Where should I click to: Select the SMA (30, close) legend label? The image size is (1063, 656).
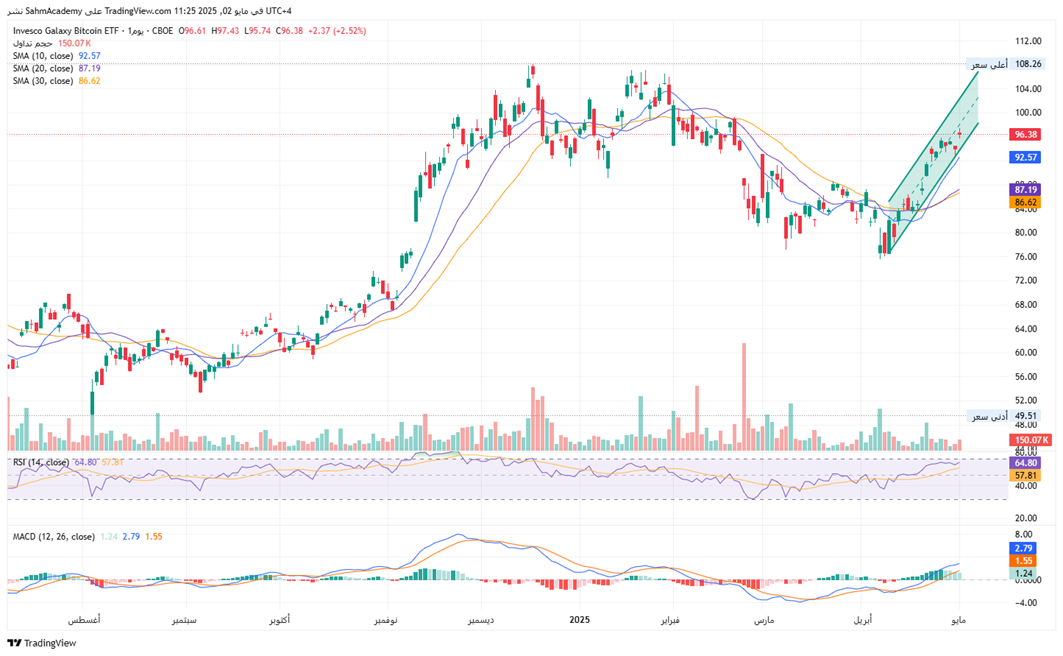pyautogui.click(x=43, y=81)
